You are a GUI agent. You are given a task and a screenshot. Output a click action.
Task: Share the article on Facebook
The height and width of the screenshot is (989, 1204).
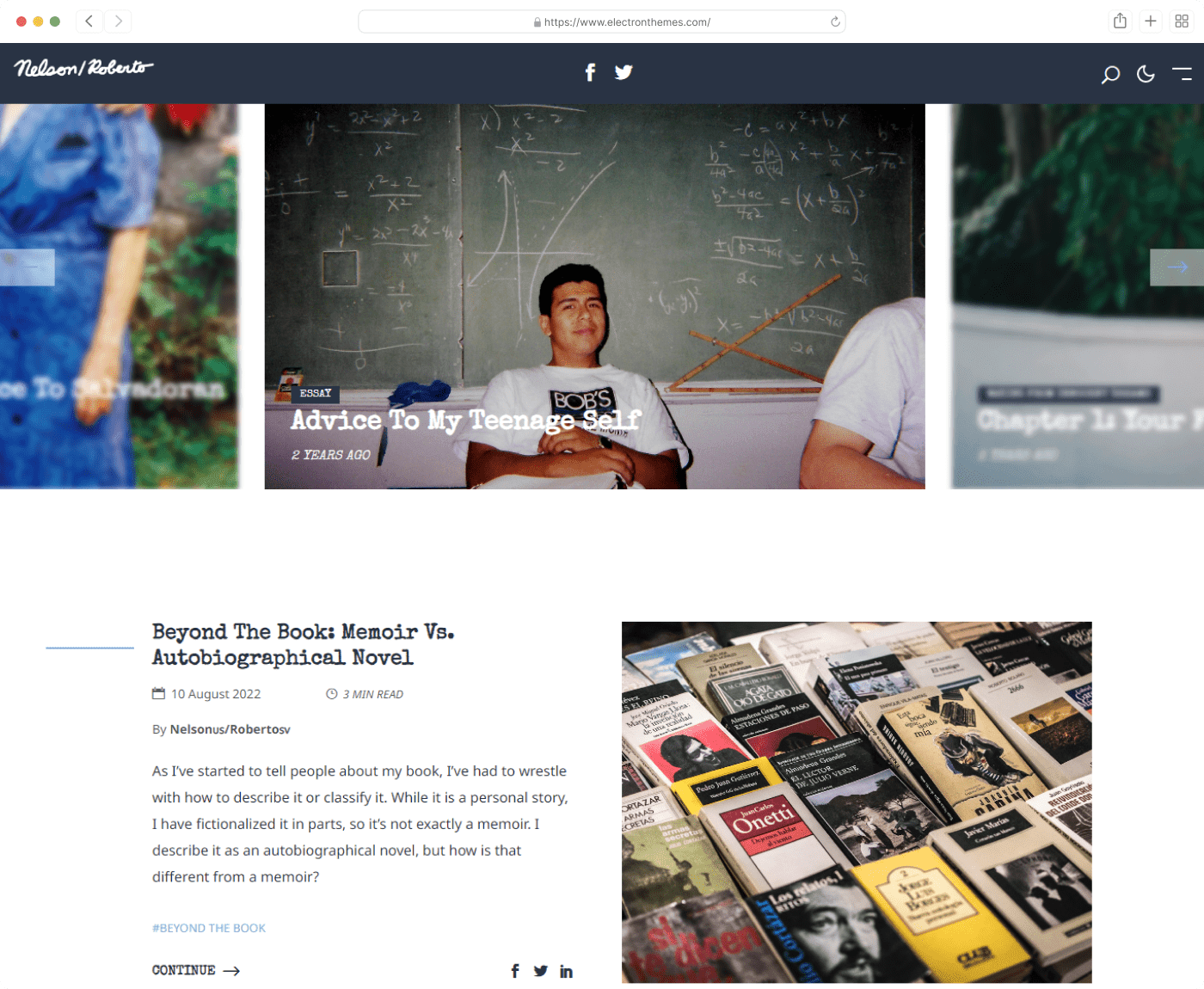coord(515,971)
